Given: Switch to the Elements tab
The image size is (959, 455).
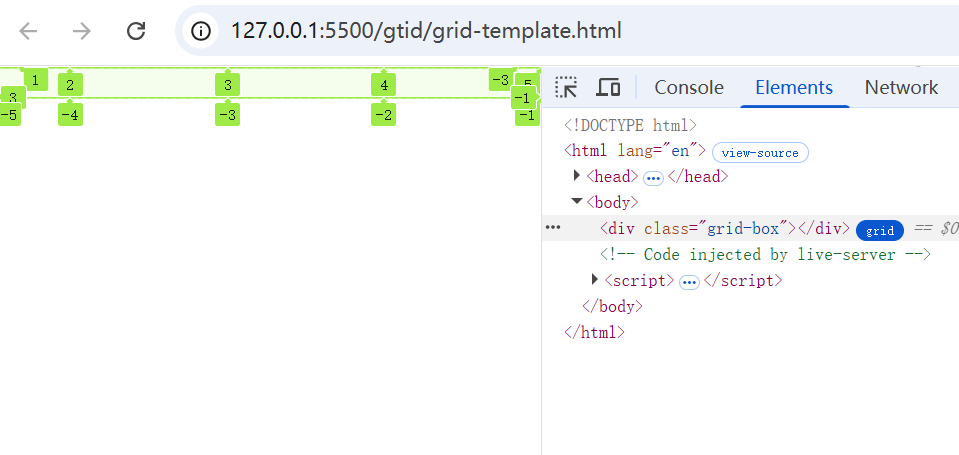Looking at the screenshot, I should pyautogui.click(x=794, y=87).
